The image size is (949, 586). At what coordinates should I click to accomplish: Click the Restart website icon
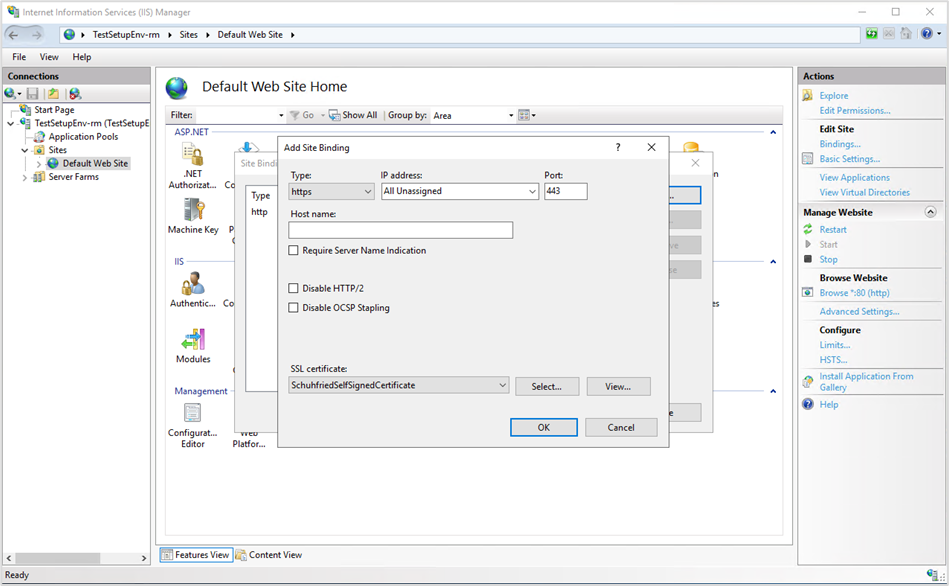808,229
